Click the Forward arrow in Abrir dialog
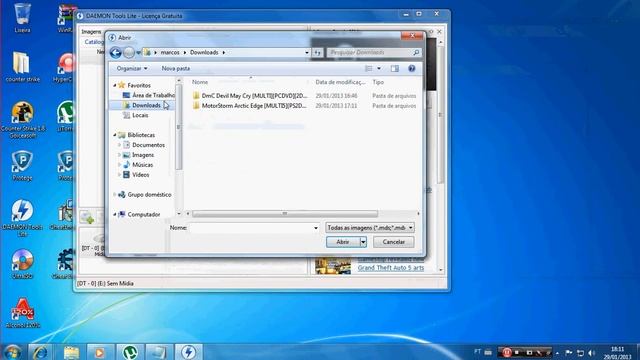The image size is (640, 360). [129, 52]
